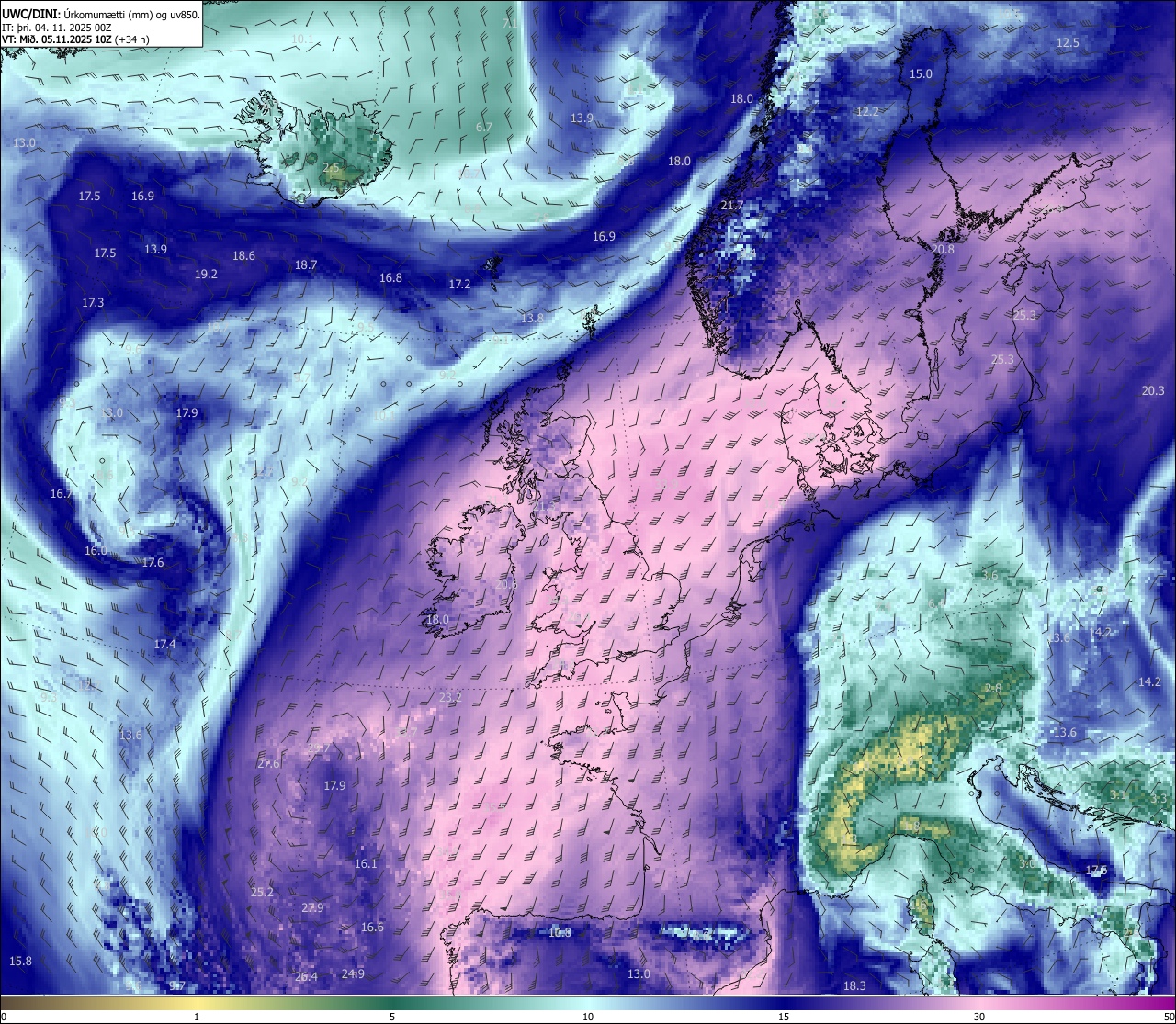
Task: Click the map value 21.7 over Norway
Action: (x=732, y=206)
